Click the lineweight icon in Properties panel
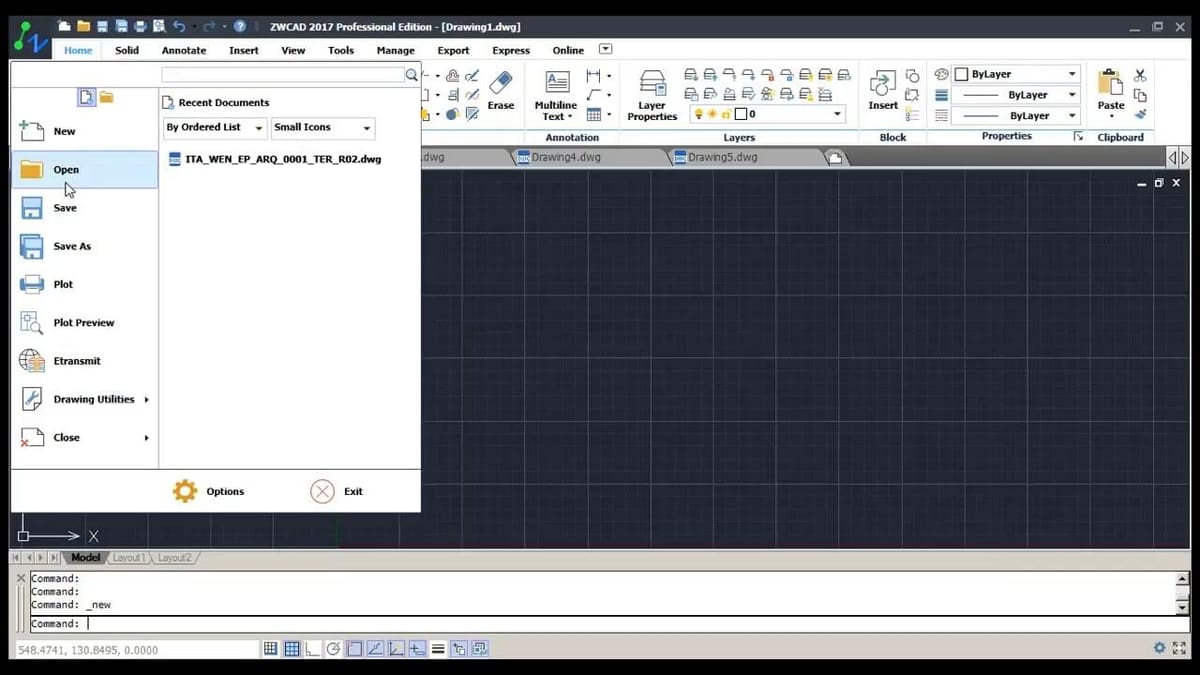This screenshot has height=675, width=1200. [941, 95]
